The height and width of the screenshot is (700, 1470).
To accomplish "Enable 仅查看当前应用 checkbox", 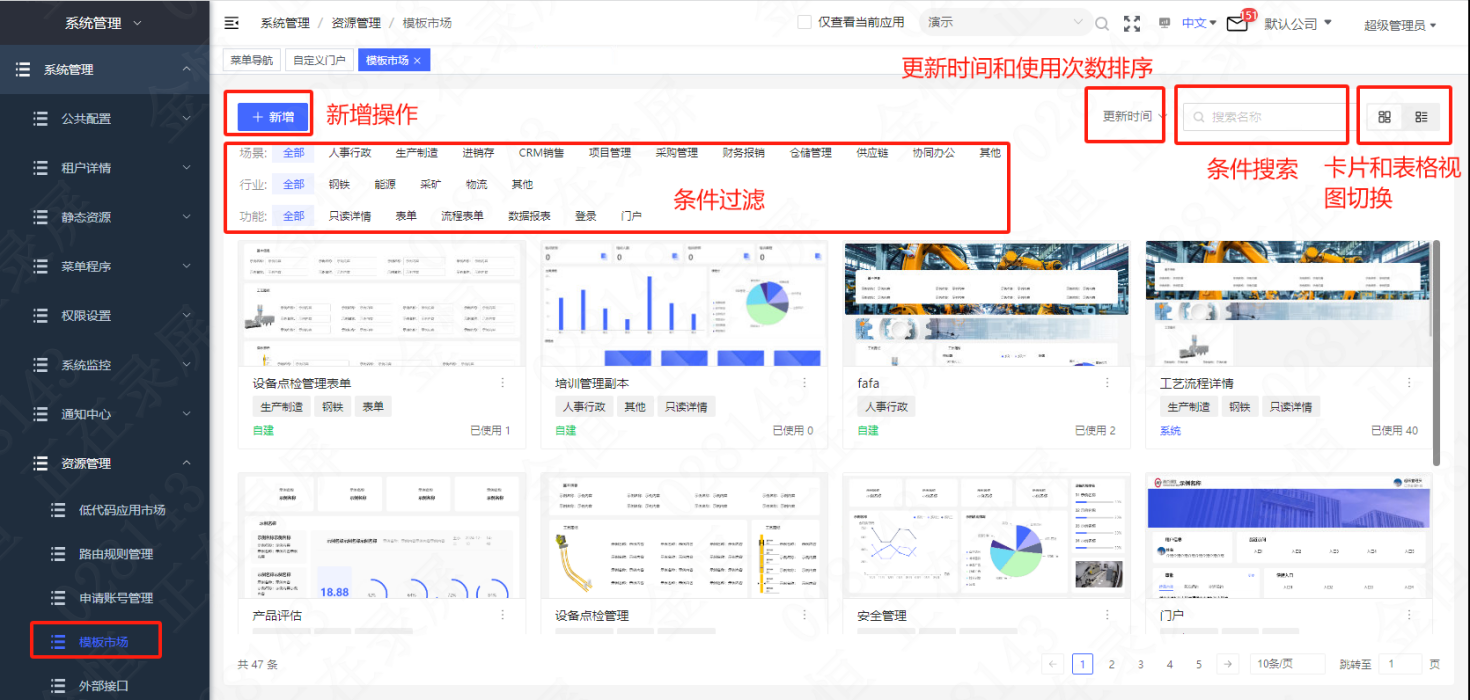I will (804, 22).
